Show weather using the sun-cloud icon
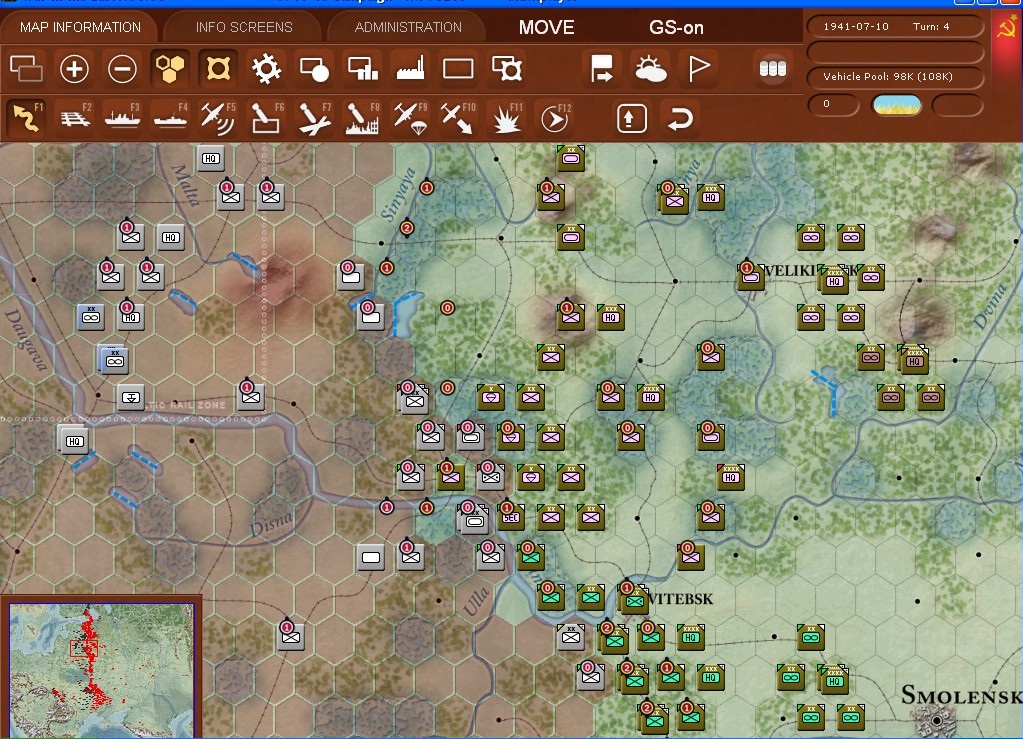This screenshot has height=739, width=1023. (650, 68)
